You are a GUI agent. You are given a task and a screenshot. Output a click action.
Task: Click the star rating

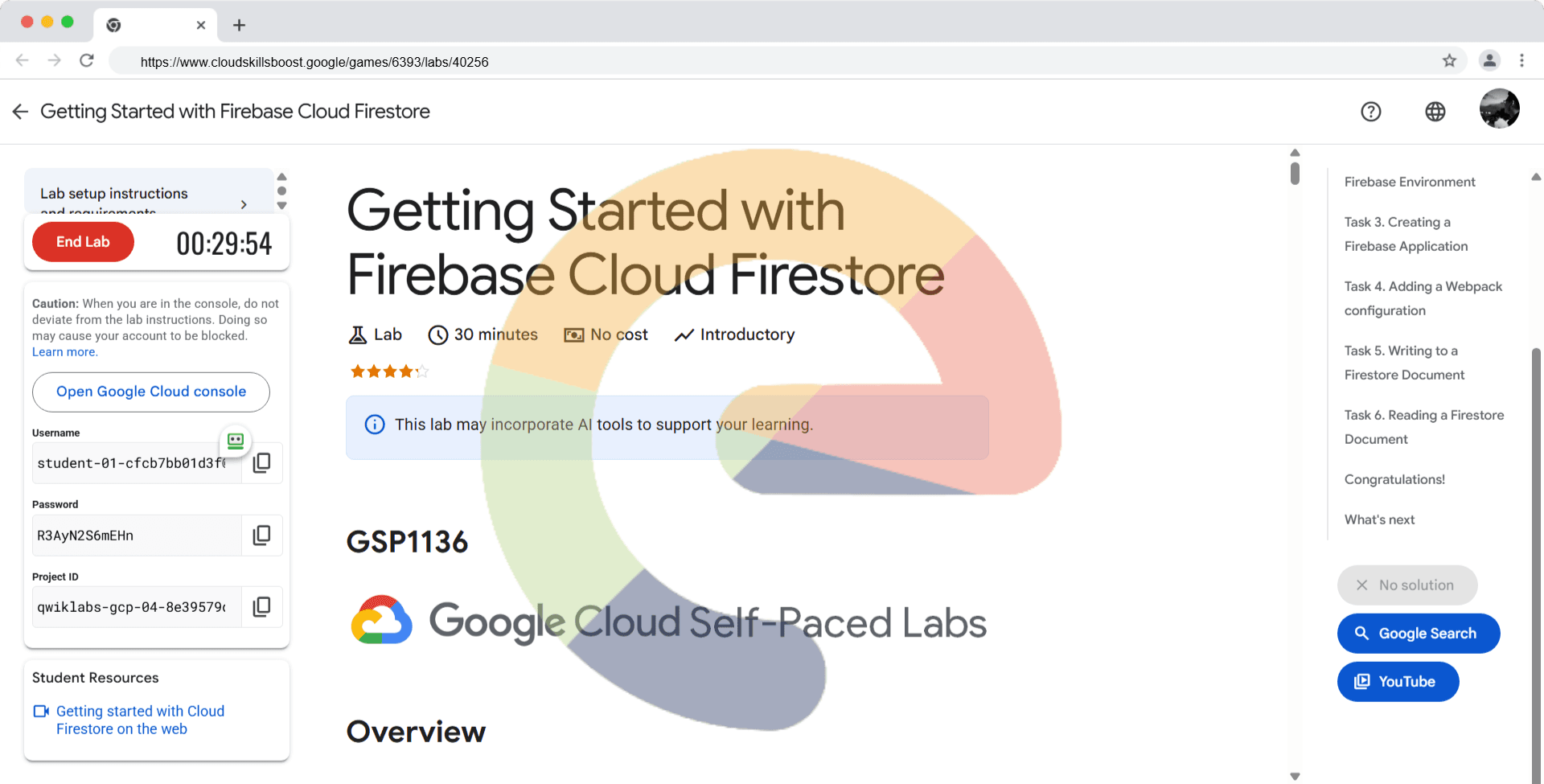pyautogui.click(x=389, y=371)
